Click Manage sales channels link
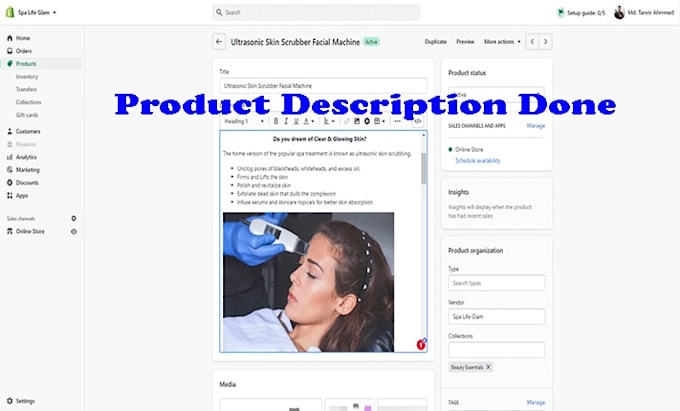The width and height of the screenshot is (680, 411). (x=536, y=126)
